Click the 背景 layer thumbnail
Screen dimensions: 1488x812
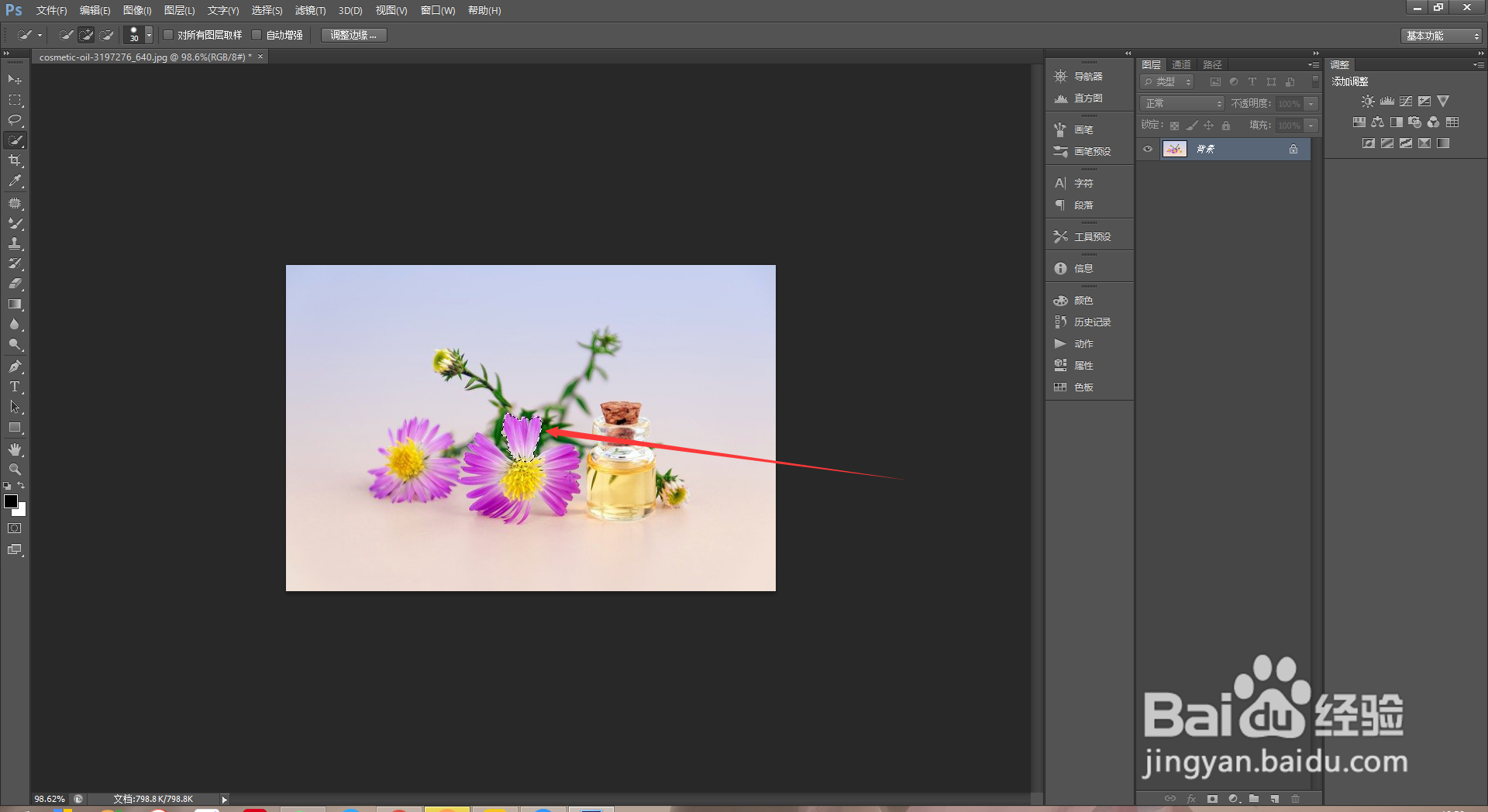coord(1174,150)
